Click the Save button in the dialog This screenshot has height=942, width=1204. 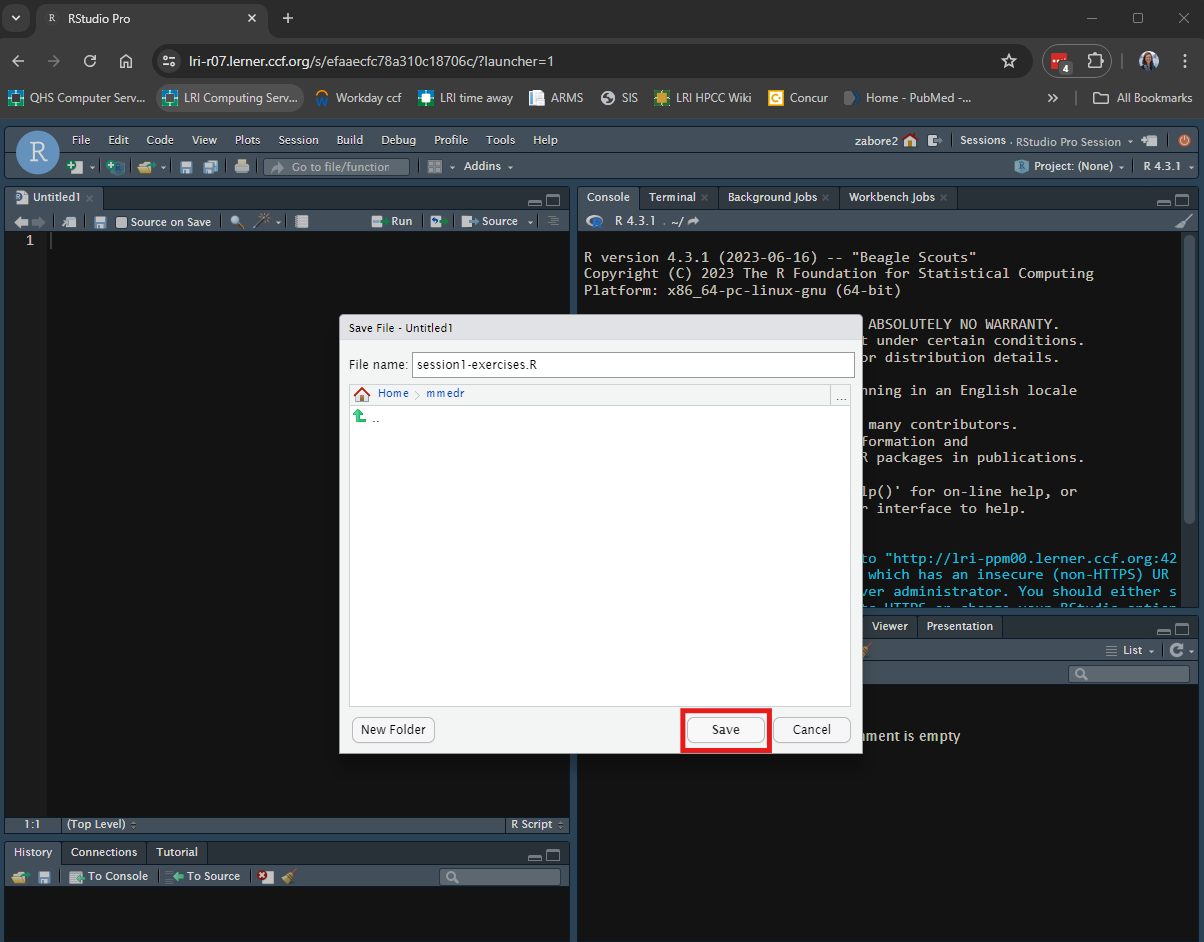click(x=726, y=730)
